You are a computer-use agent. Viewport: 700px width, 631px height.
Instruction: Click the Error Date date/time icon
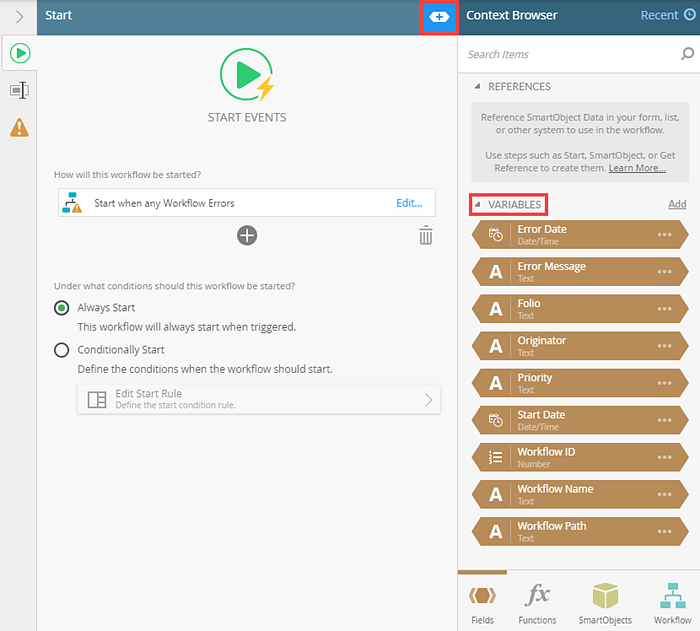click(496, 234)
